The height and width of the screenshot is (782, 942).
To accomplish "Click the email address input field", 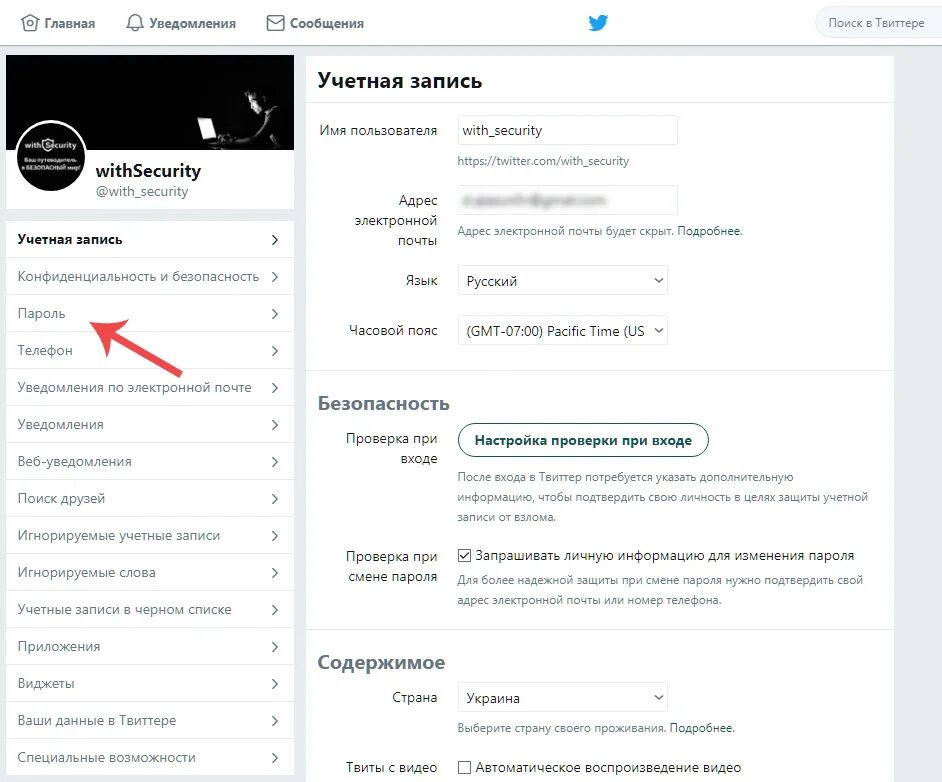I will point(567,200).
